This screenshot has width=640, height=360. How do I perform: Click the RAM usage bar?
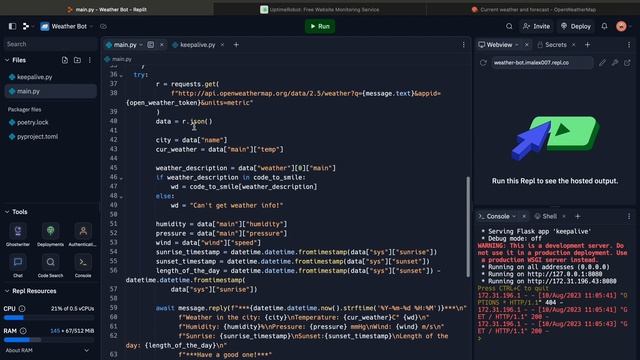pyautogui.click(x=49, y=340)
